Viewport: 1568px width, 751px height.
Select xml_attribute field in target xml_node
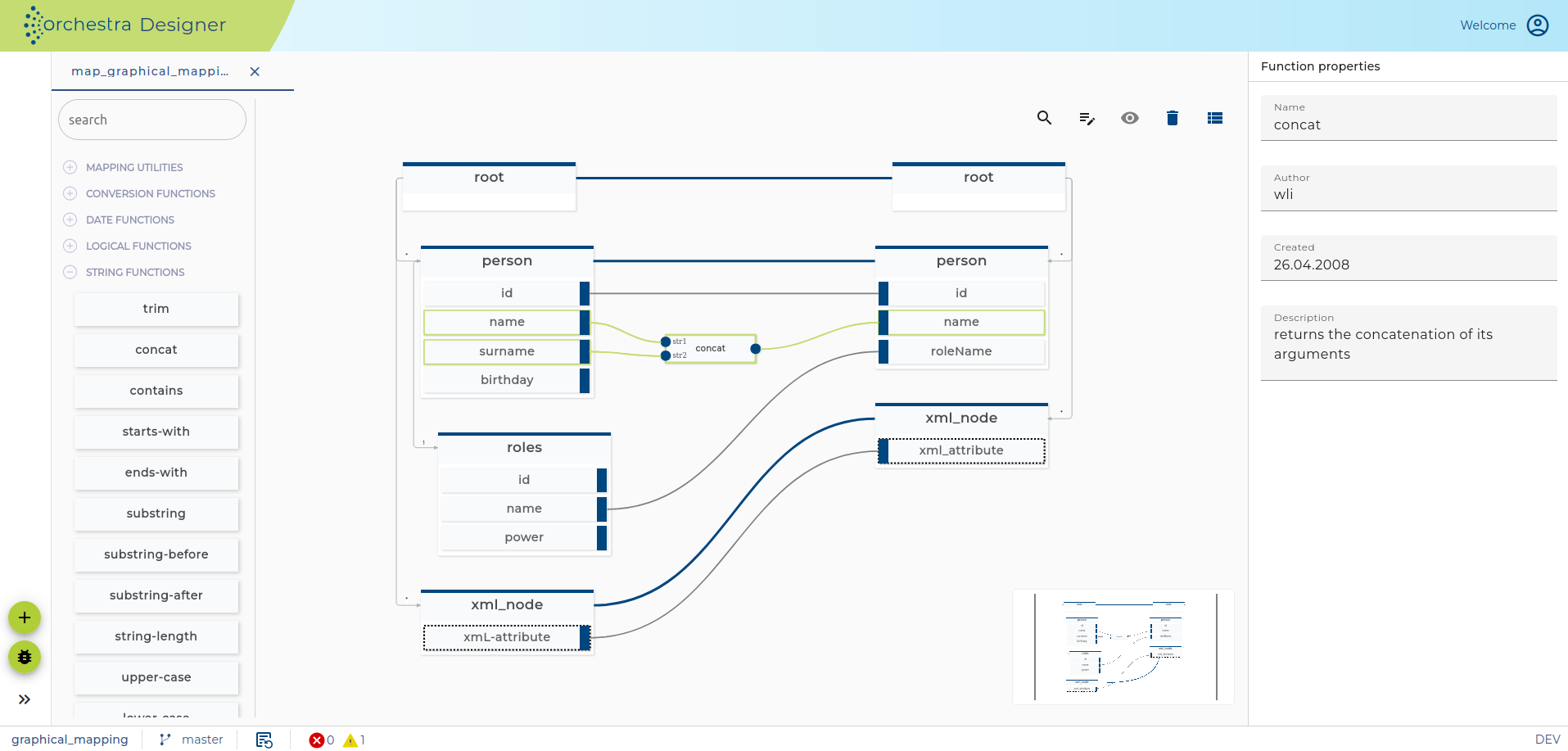click(x=961, y=450)
